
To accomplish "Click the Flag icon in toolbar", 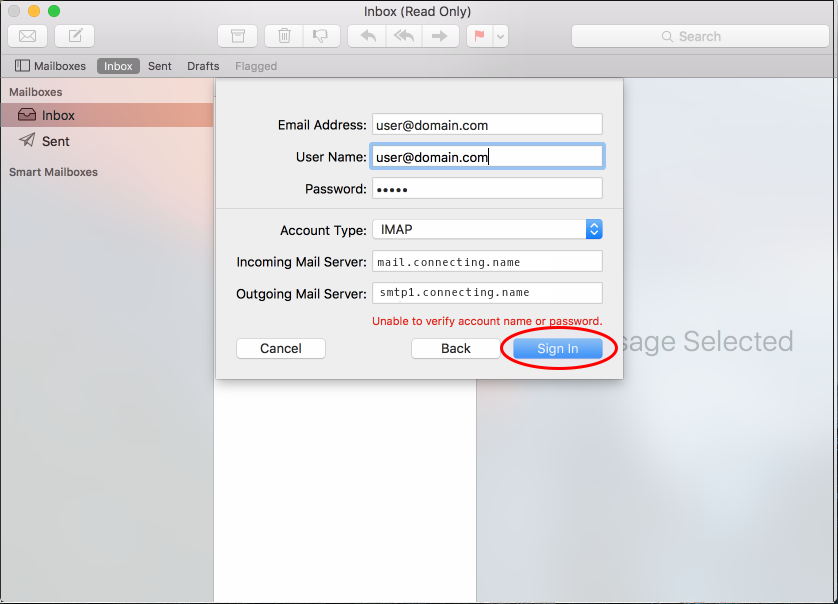I will tap(479, 36).
